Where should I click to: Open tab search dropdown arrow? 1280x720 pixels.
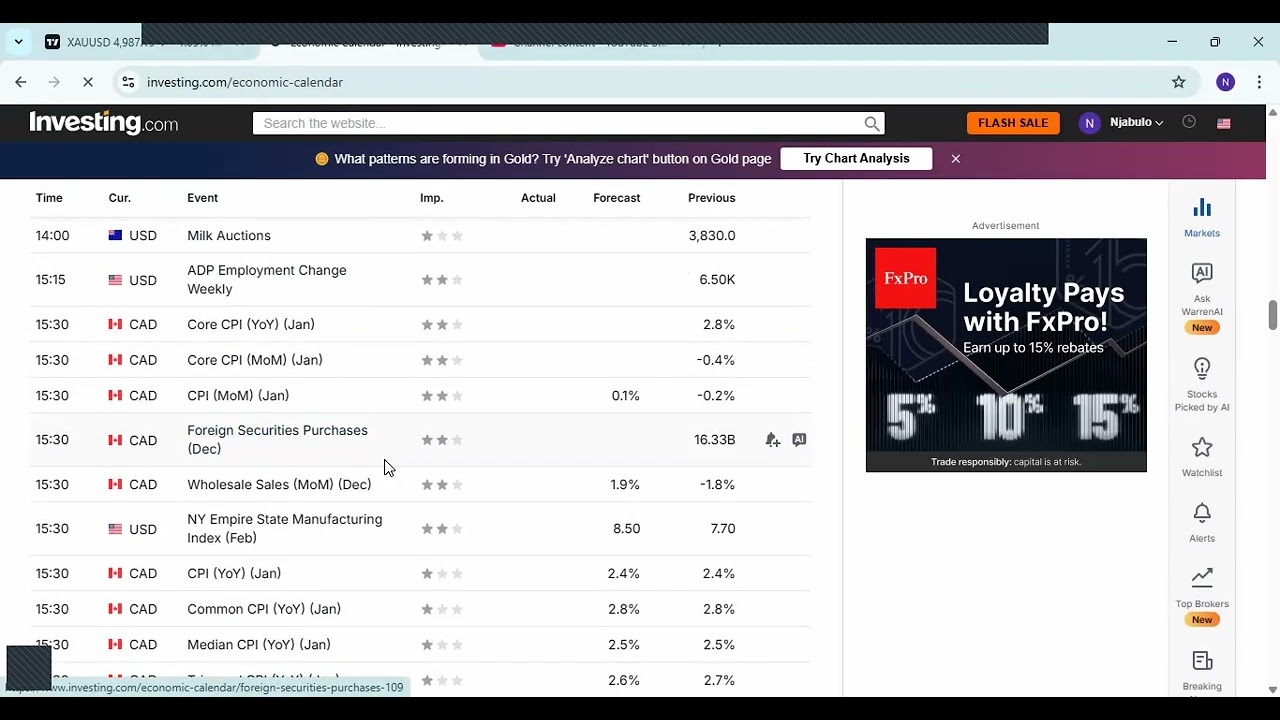tap(18, 42)
